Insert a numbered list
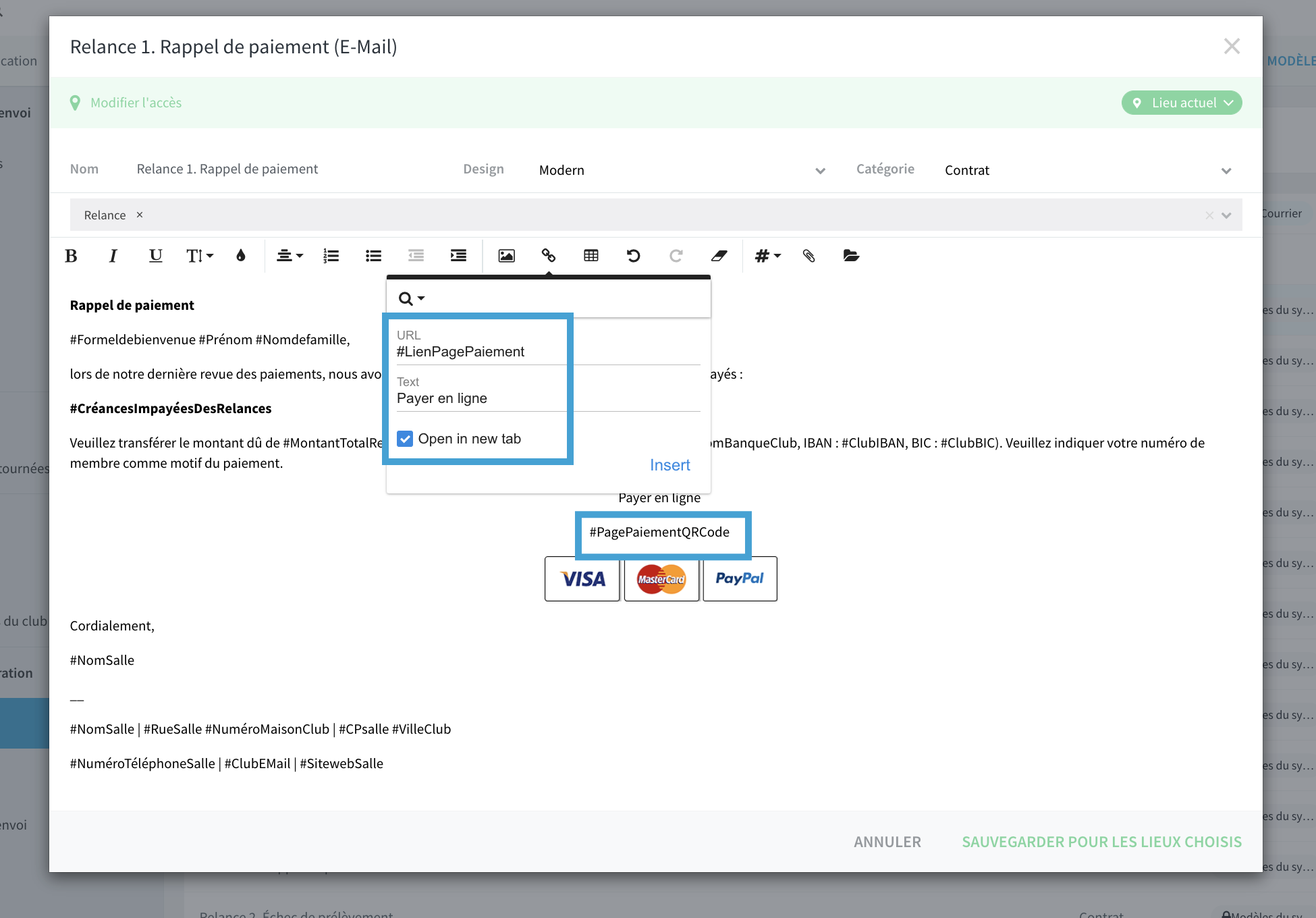 point(331,256)
